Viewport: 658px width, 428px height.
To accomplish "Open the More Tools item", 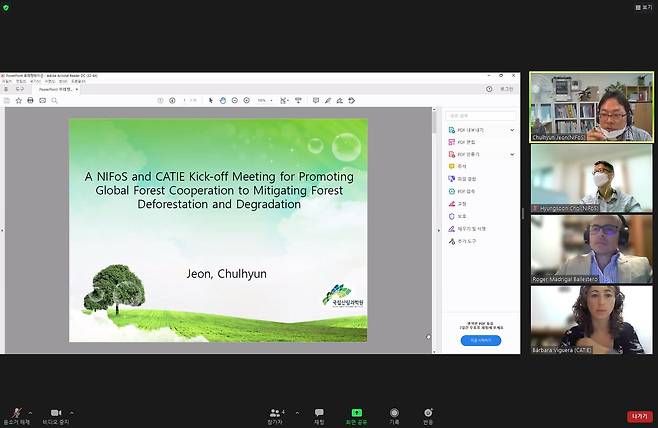I will 462,241.
